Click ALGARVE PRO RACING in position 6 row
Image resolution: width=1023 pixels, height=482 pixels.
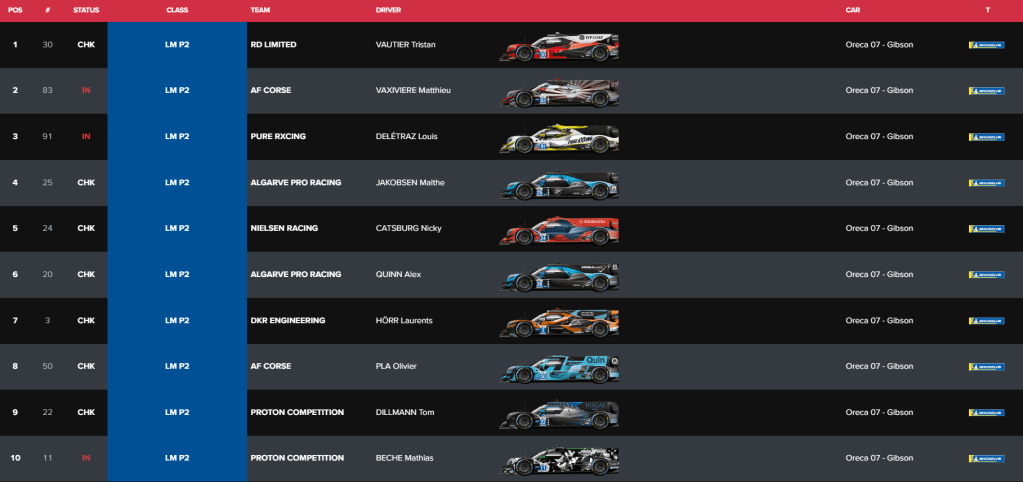[x=296, y=275]
